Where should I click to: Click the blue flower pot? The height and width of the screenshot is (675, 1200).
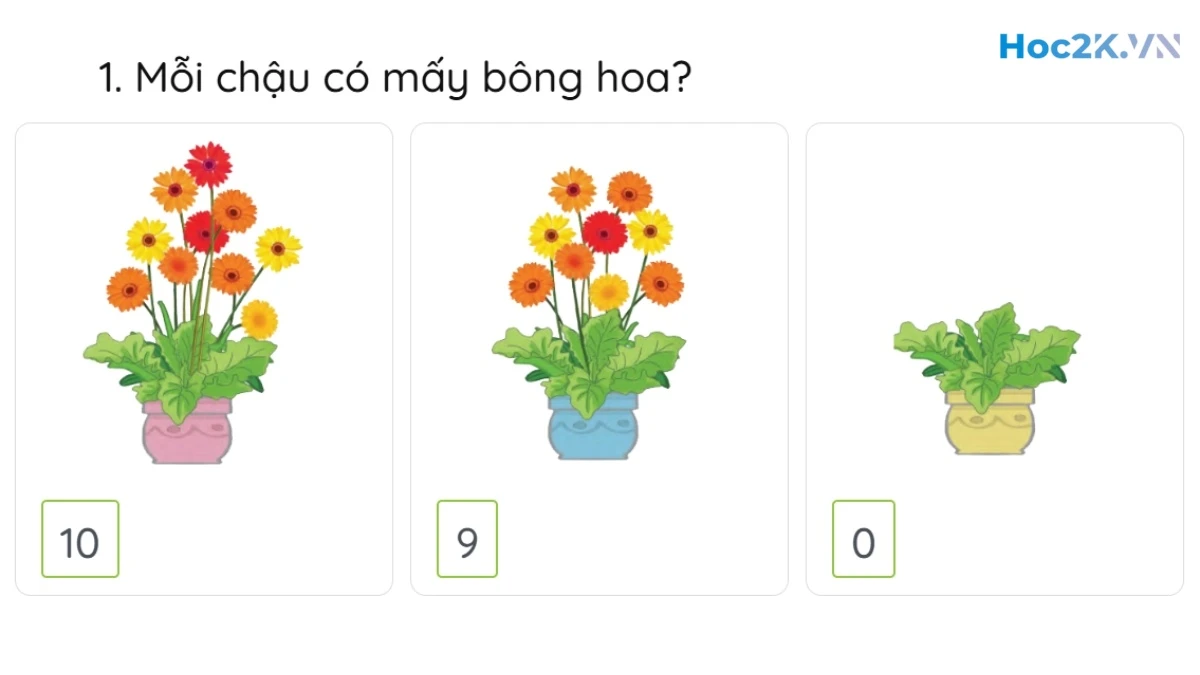click(x=593, y=427)
